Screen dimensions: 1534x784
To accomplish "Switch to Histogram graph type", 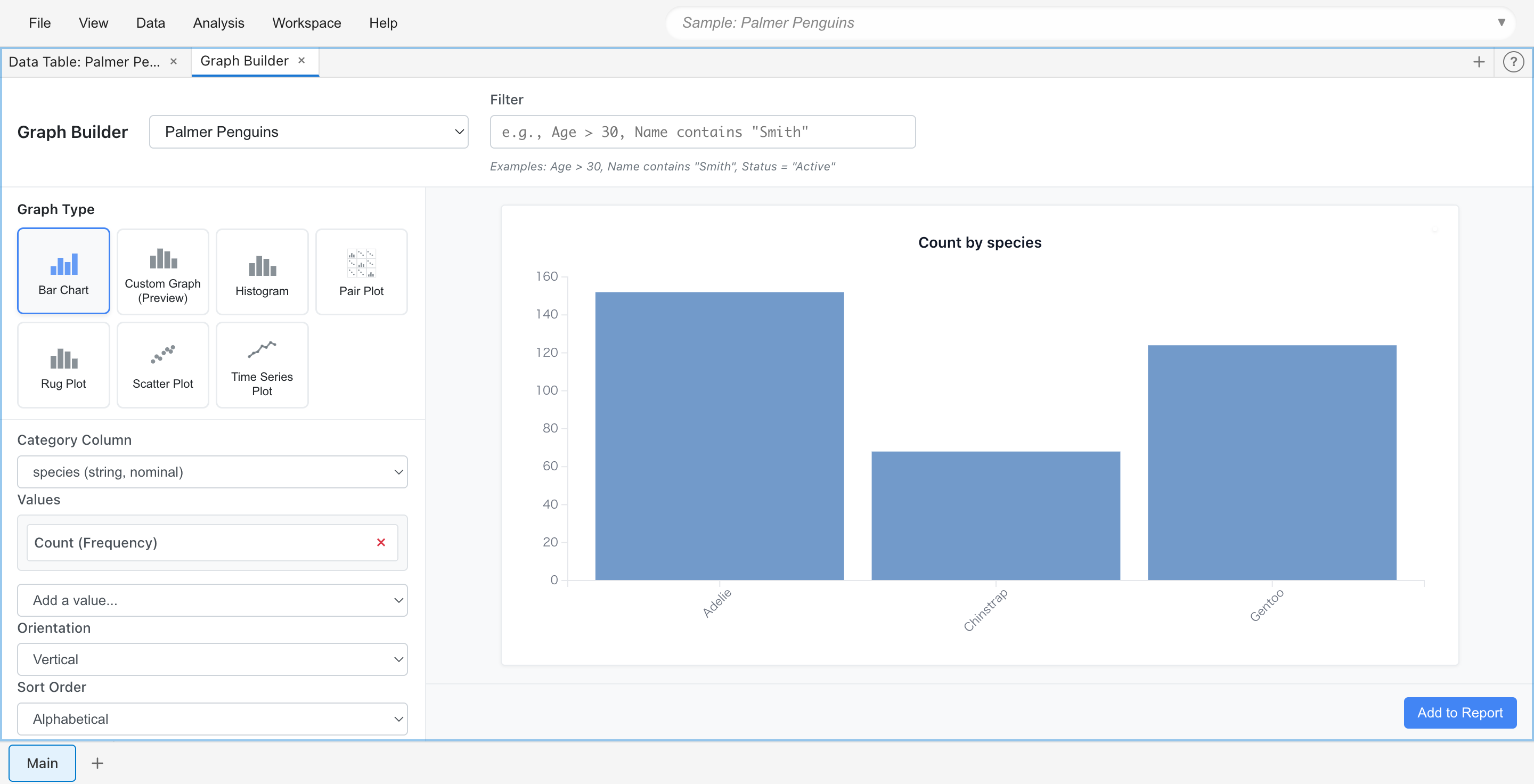I will point(262,271).
